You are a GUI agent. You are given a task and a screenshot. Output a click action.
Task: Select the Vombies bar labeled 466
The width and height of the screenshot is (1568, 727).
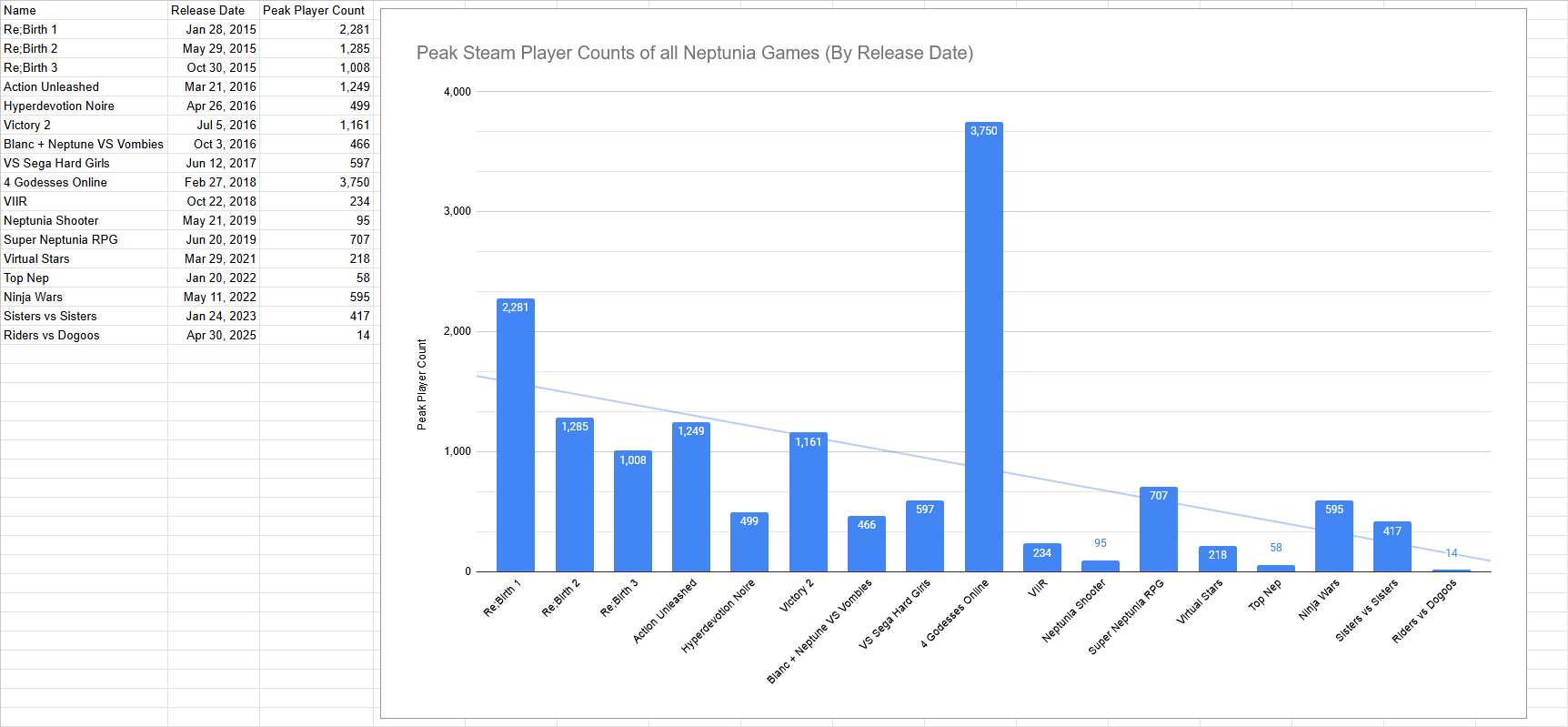point(867,543)
